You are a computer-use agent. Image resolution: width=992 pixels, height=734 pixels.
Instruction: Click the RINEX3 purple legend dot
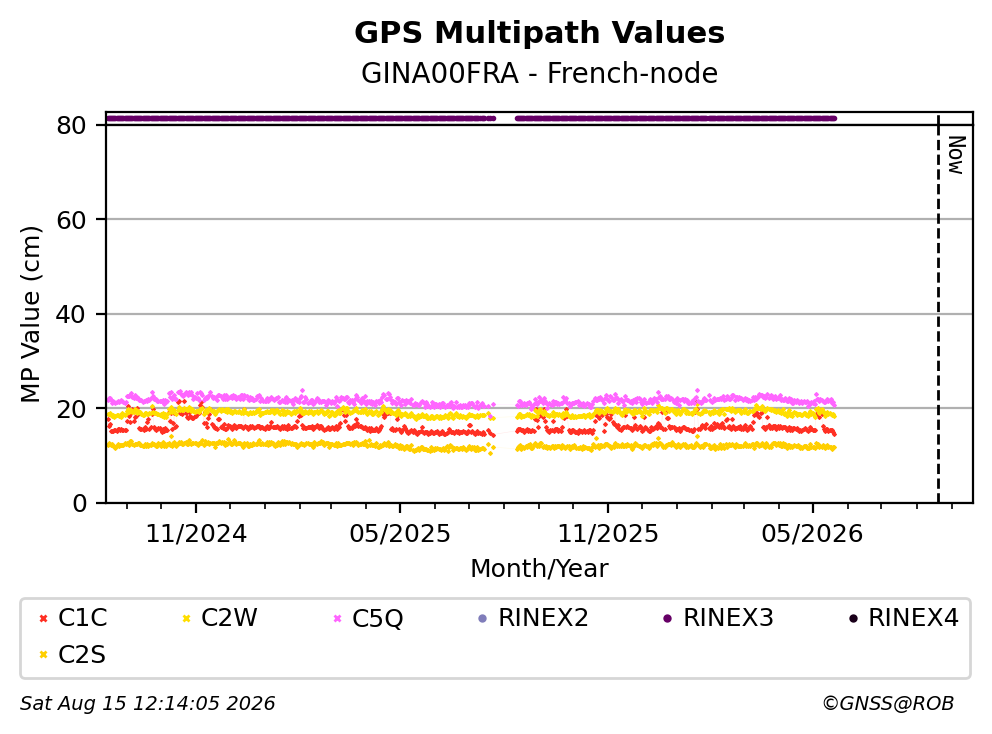click(667, 618)
